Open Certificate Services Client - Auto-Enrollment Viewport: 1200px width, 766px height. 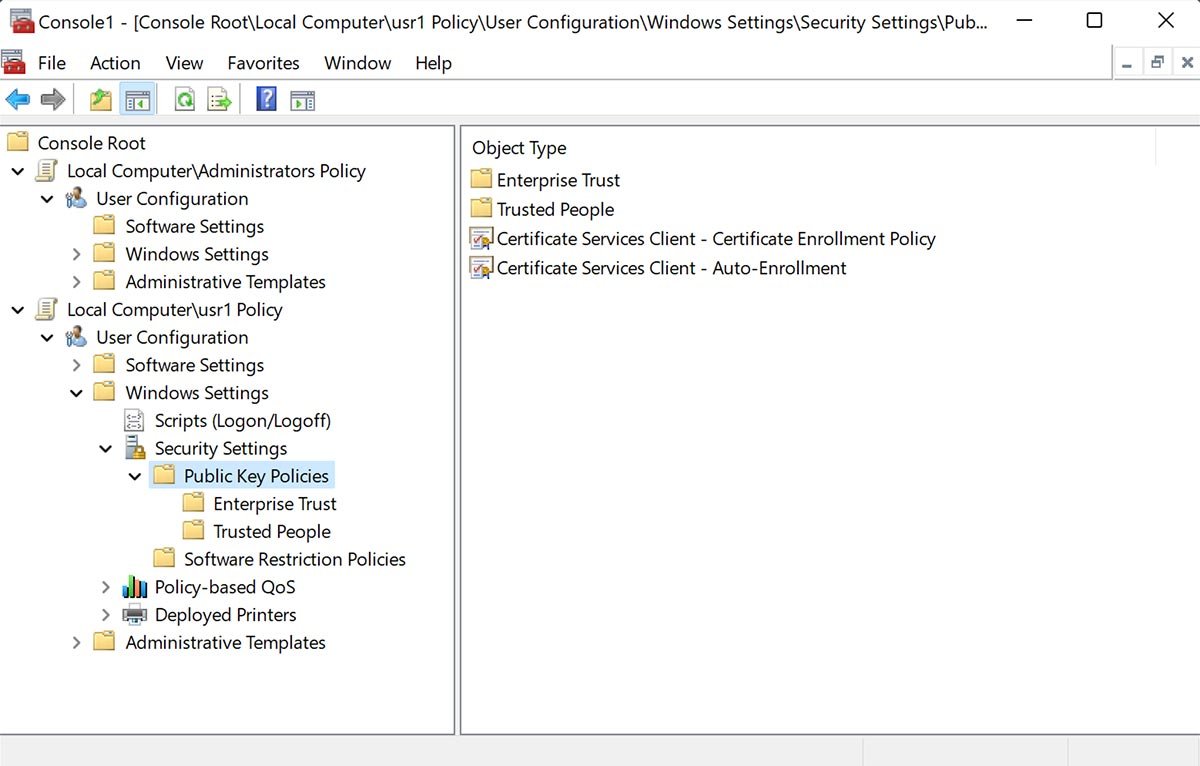click(x=671, y=268)
